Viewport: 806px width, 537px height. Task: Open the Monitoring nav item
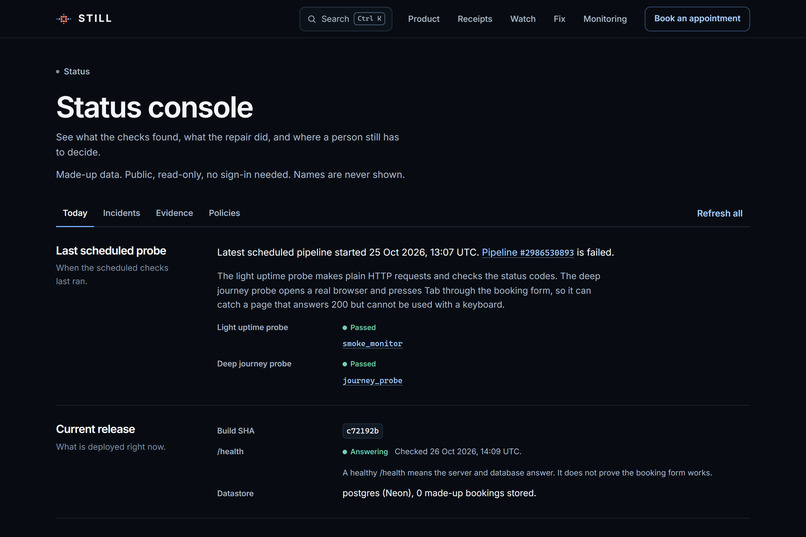point(605,19)
